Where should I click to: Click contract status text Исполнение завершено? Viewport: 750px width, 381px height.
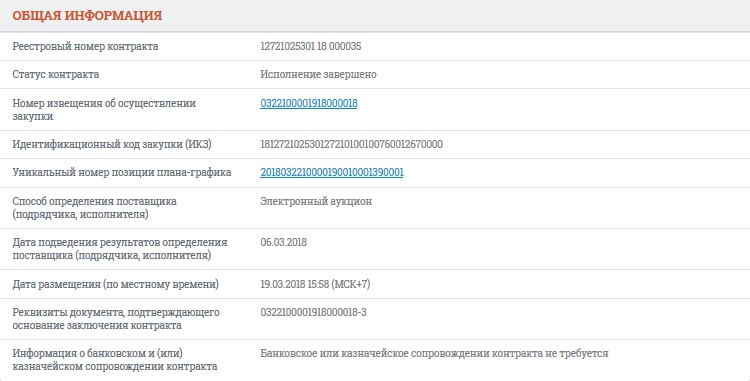[x=318, y=75]
